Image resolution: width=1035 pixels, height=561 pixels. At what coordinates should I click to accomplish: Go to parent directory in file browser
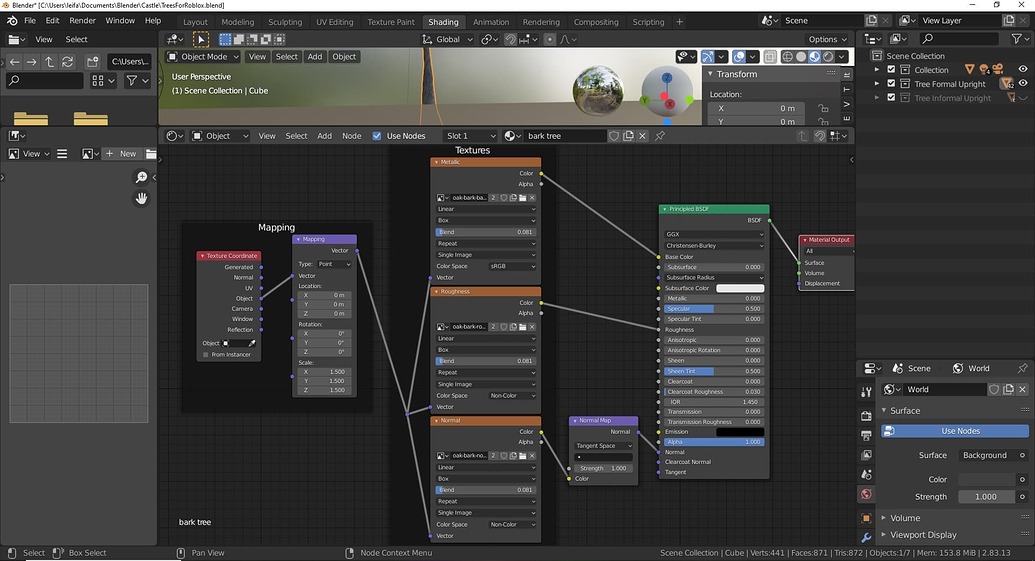49,62
